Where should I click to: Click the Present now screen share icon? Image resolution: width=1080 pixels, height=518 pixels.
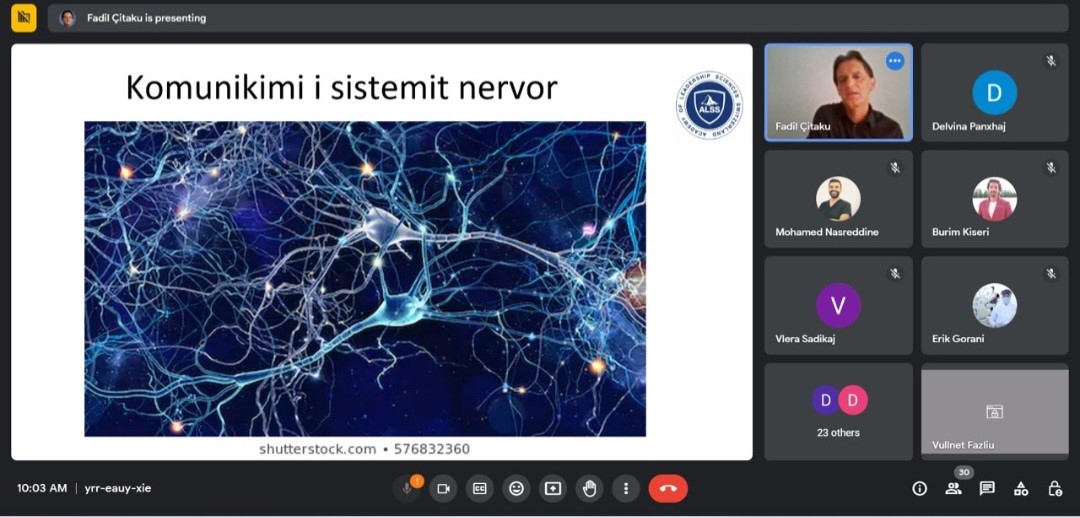(552, 488)
